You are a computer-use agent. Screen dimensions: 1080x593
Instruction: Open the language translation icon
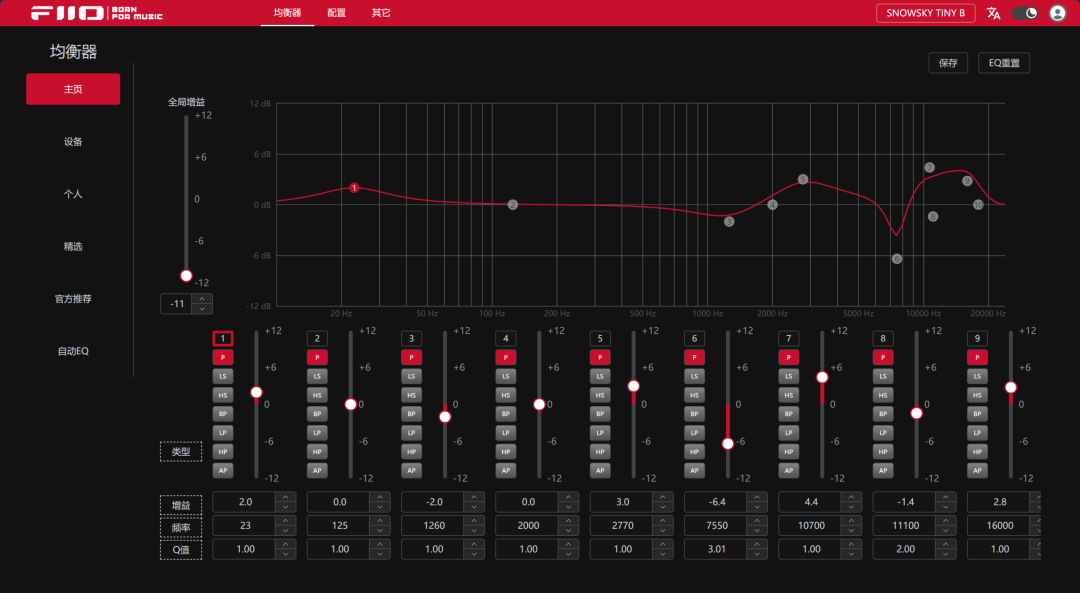993,13
